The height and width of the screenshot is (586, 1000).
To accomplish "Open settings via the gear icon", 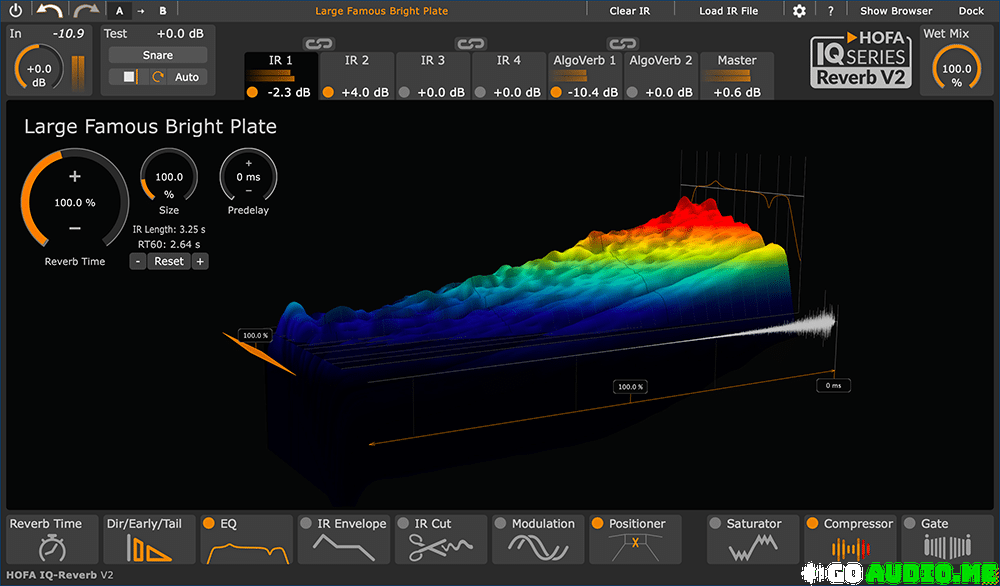I will pyautogui.click(x=799, y=11).
